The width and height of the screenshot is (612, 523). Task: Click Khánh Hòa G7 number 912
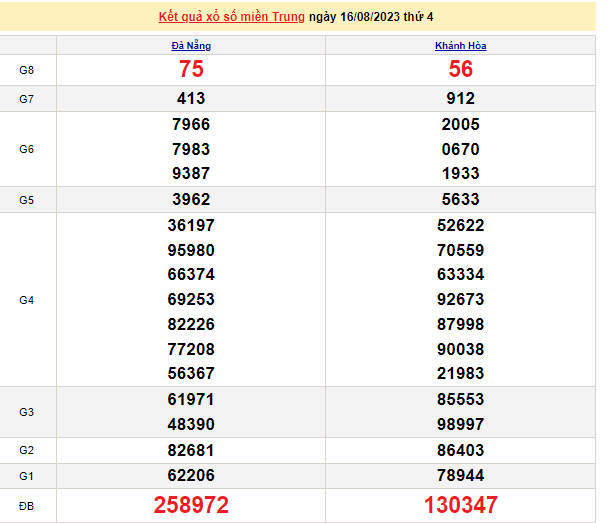(x=461, y=99)
